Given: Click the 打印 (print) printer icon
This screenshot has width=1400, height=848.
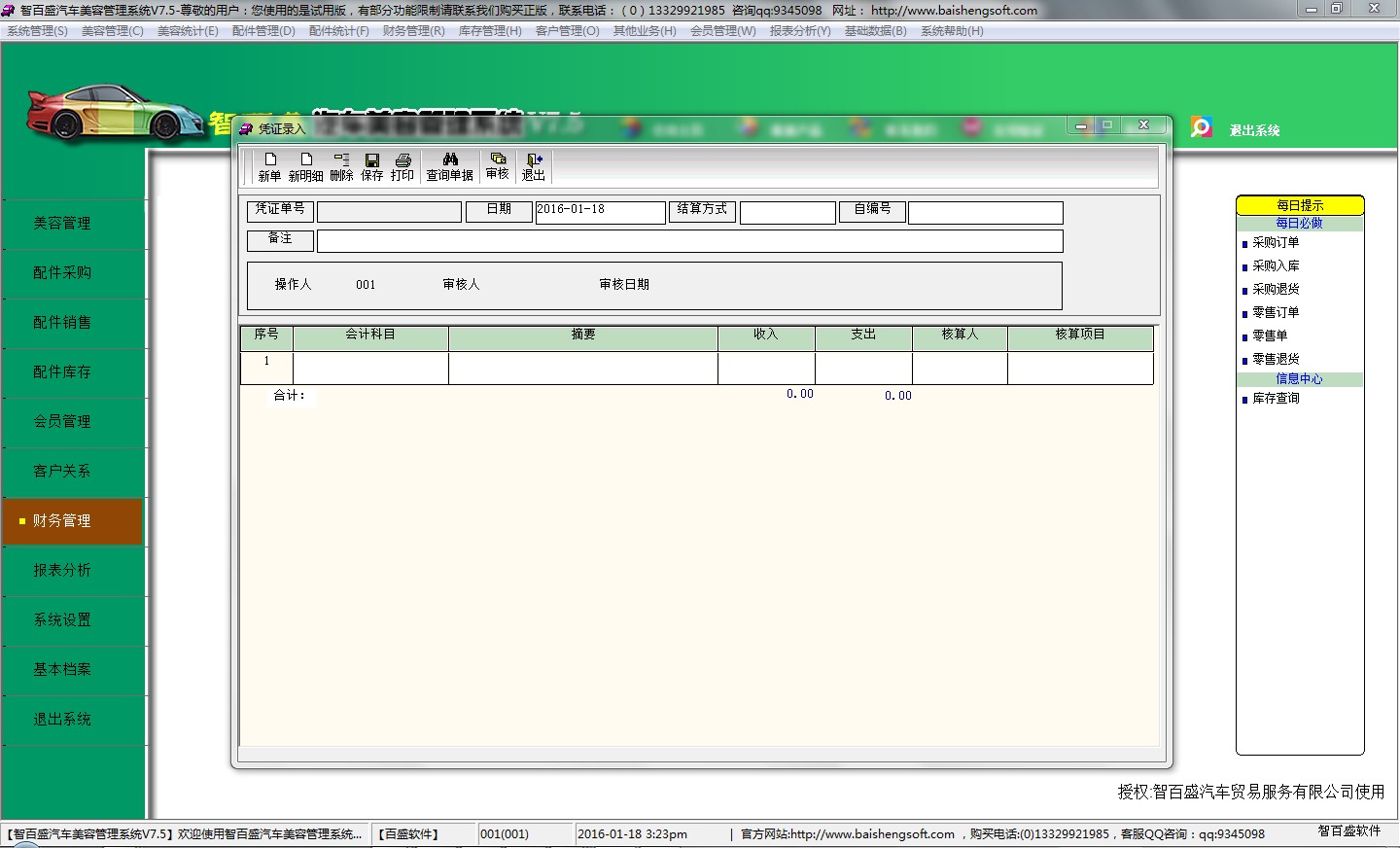Looking at the screenshot, I should pyautogui.click(x=402, y=159).
